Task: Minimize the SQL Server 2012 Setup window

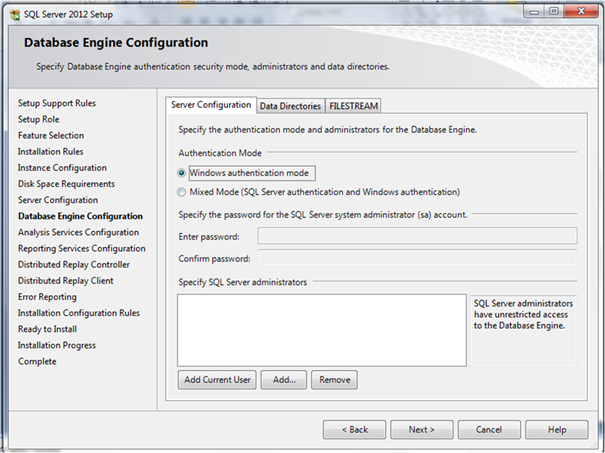Action: (534, 12)
